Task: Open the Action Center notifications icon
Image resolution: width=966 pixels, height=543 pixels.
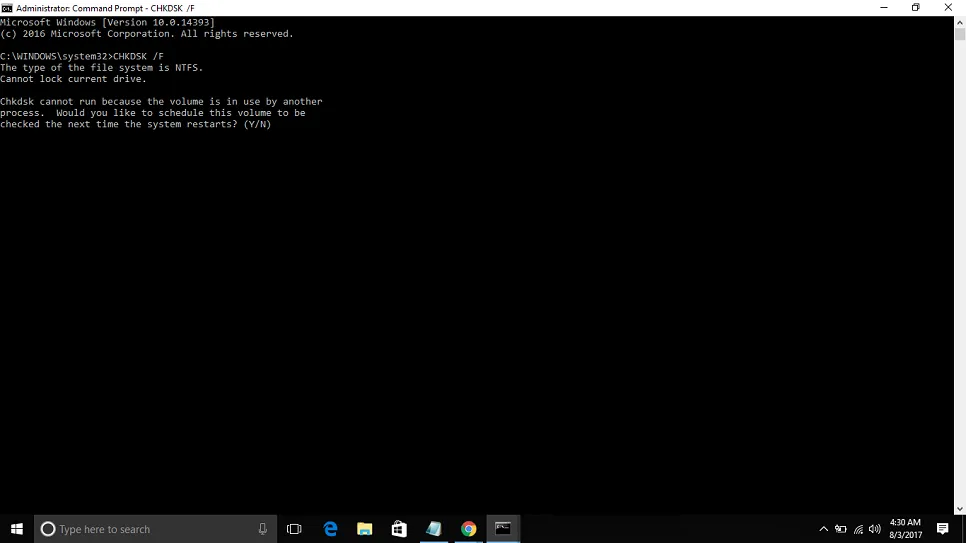Action: (x=943, y=529)
